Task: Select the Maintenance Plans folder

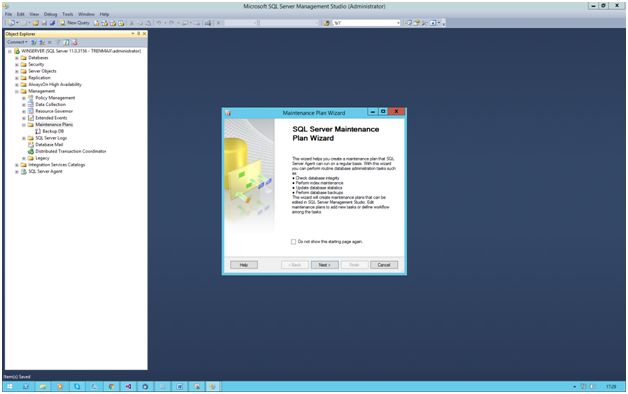Action: click(54, 125)
